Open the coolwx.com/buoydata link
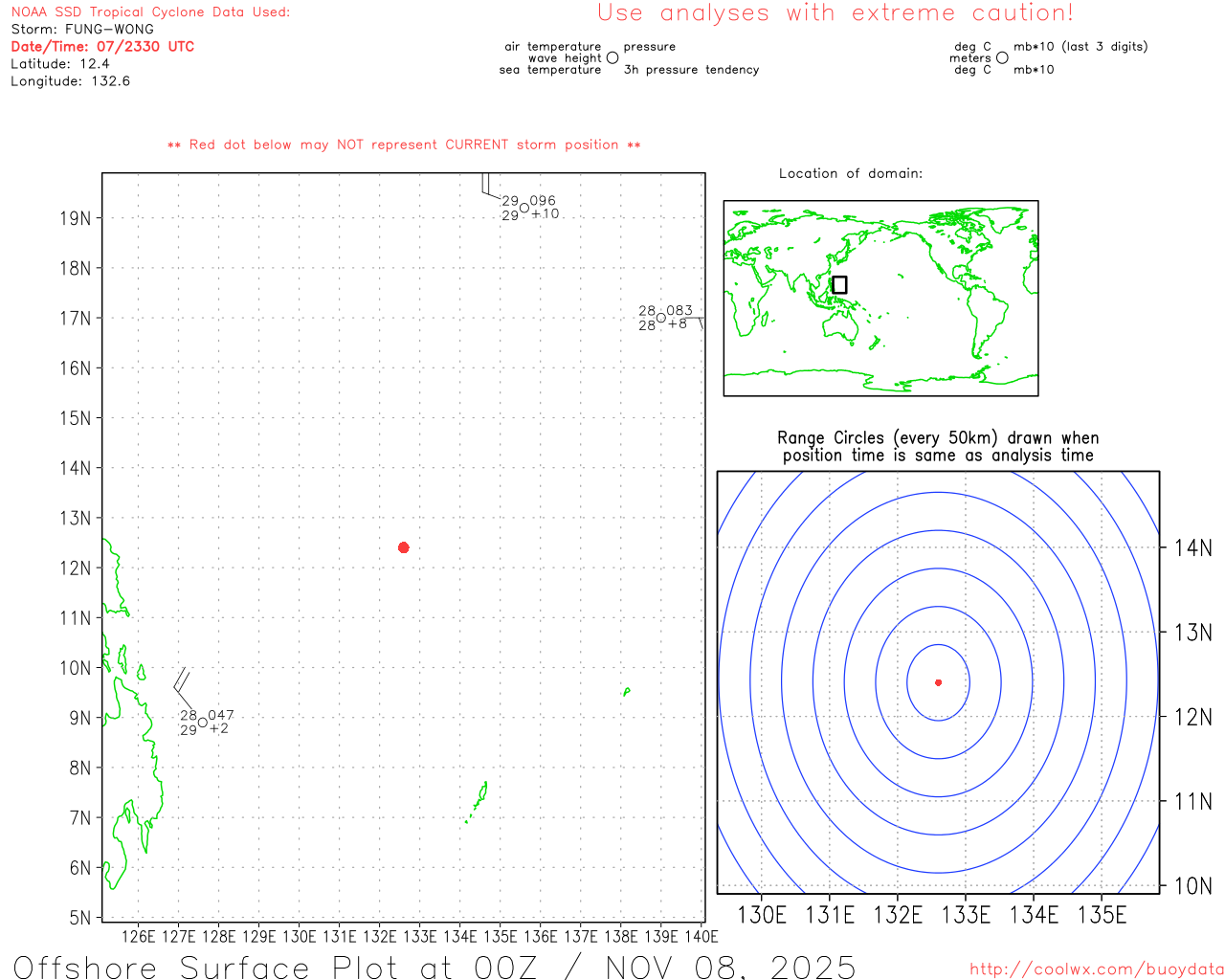Viewport: 1225px width, 980px height. pos(1096,969)
